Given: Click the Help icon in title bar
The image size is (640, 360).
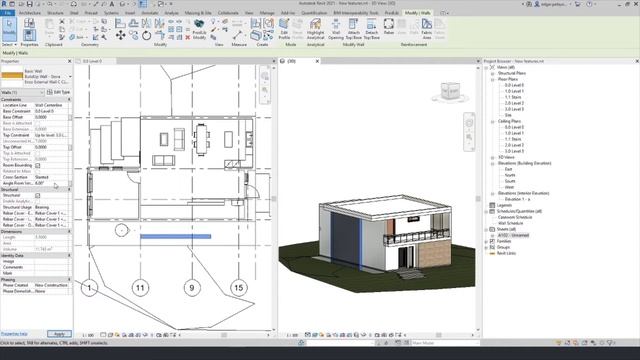Looking at the screenshot, I should [589, 4].
